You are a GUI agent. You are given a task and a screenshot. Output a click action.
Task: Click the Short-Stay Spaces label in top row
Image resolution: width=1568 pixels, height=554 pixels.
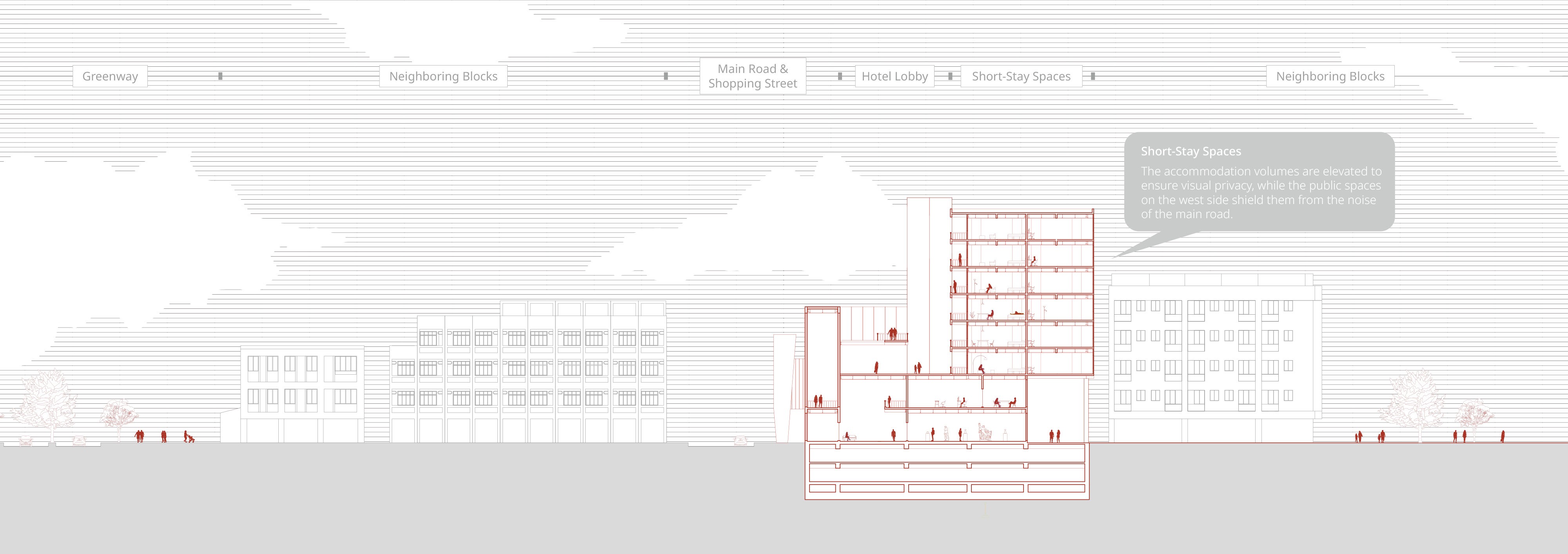pos(1021,76)
